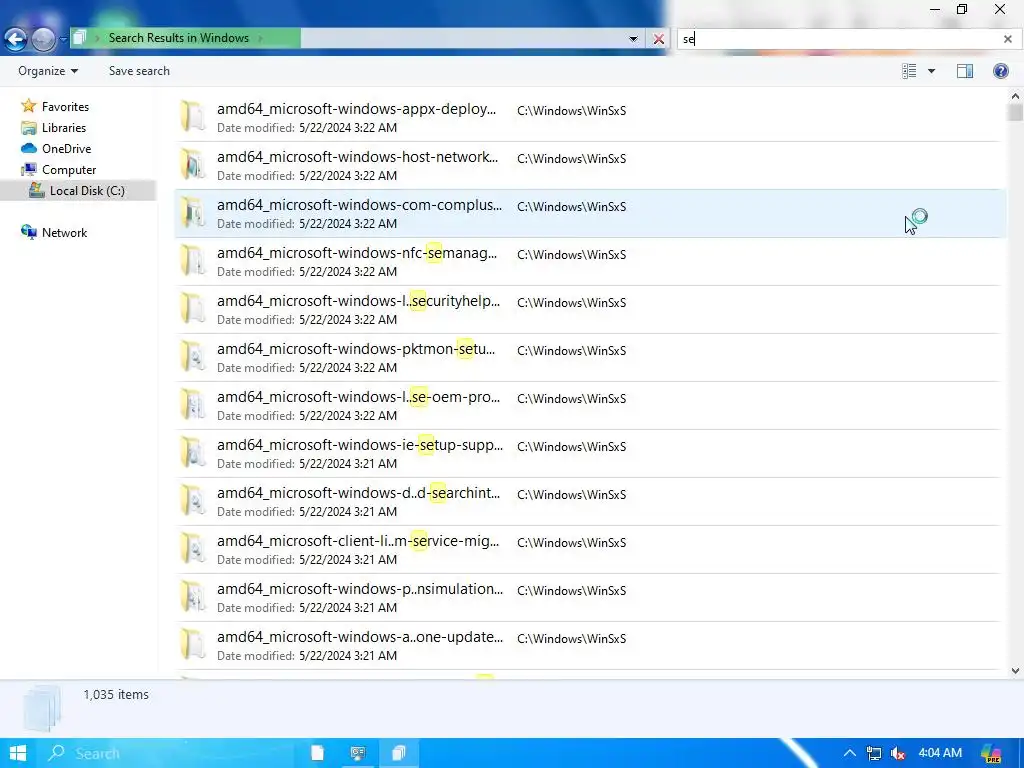Select the nsimulation folder result
Viewport: 1024px width, 768px height.
pos(588,598)
